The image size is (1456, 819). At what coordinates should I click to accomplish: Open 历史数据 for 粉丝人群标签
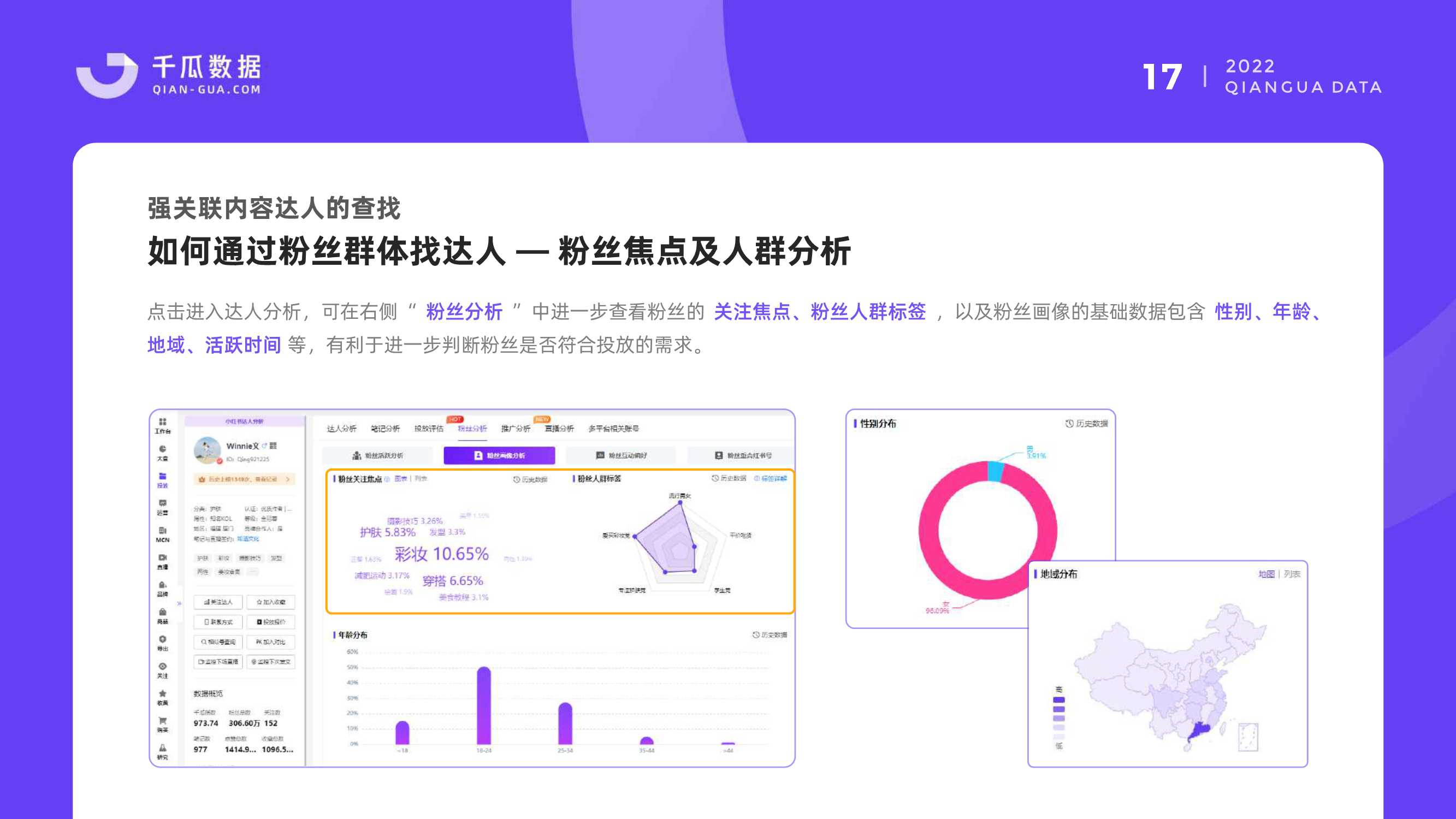point(729,479)
